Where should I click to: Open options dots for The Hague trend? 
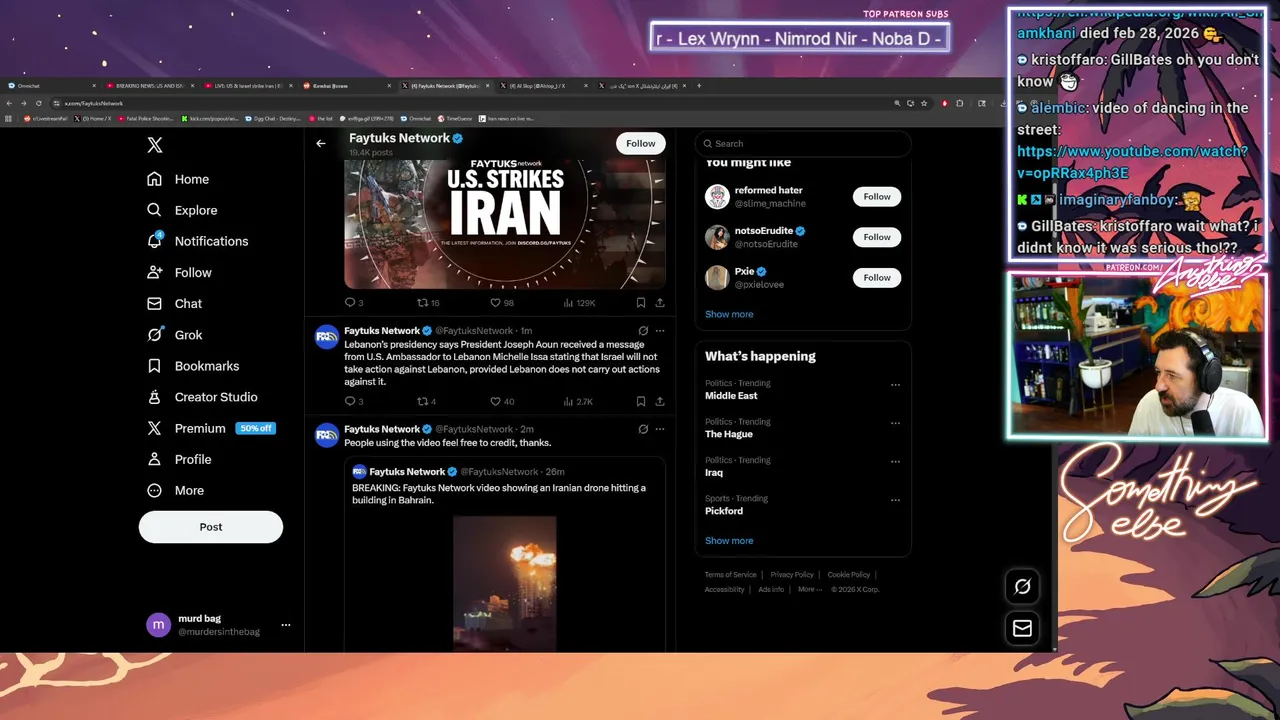895,423
